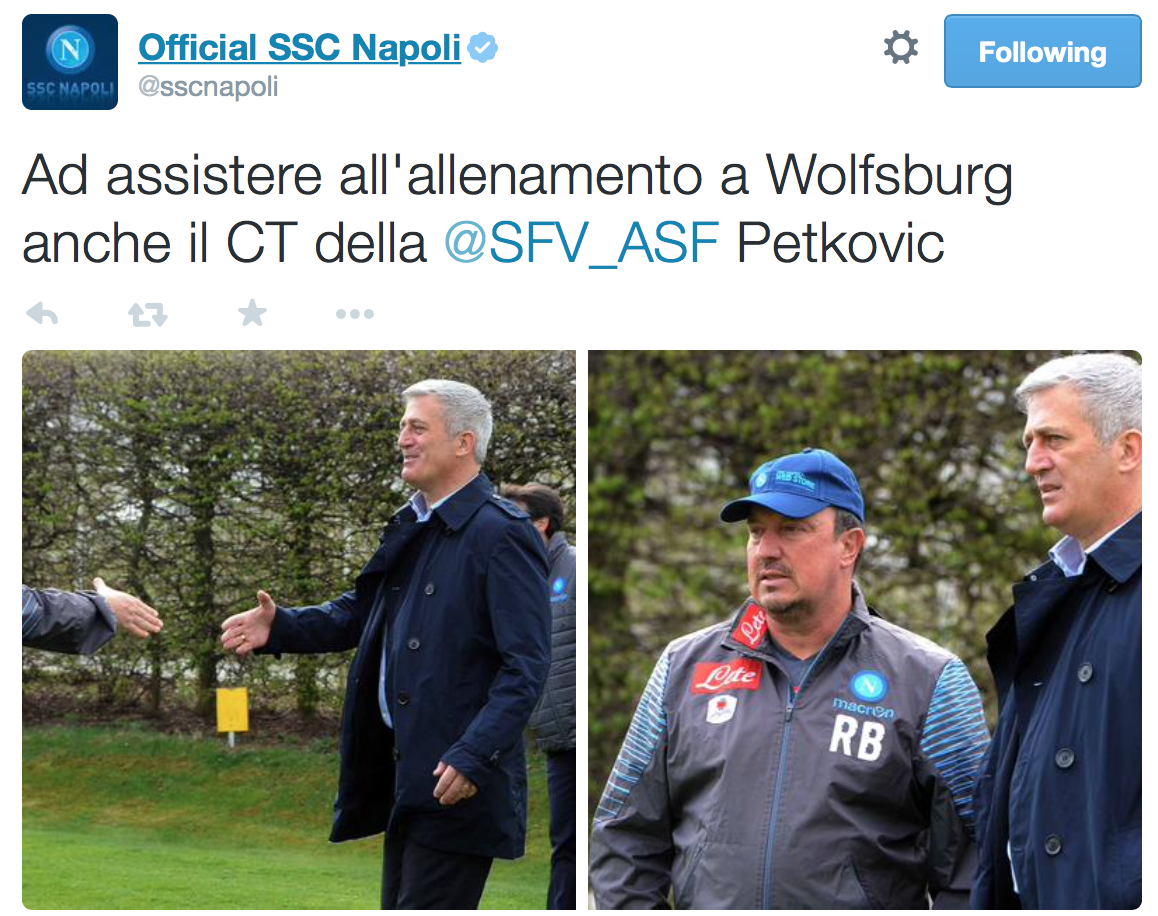Open the handshake photo on the left
The width and height of the screenshot is (1158, 916).
coord(299,629)
